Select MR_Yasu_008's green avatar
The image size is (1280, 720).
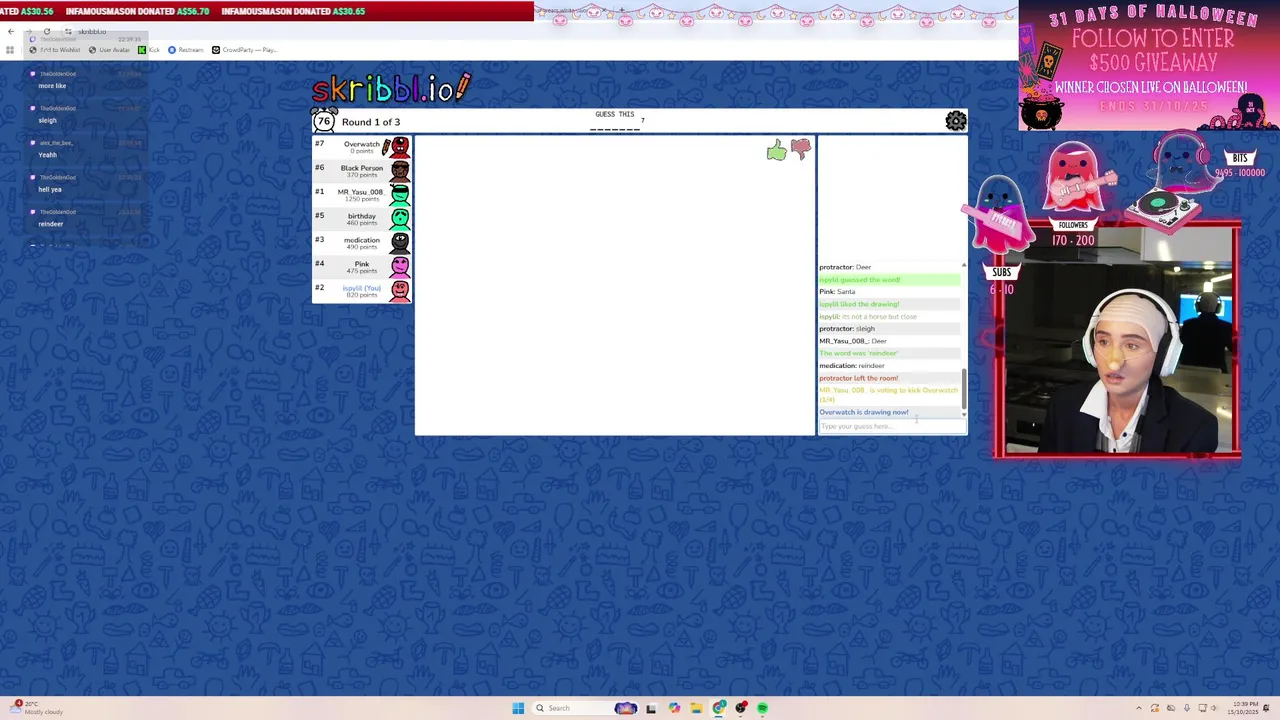(400, 195)
